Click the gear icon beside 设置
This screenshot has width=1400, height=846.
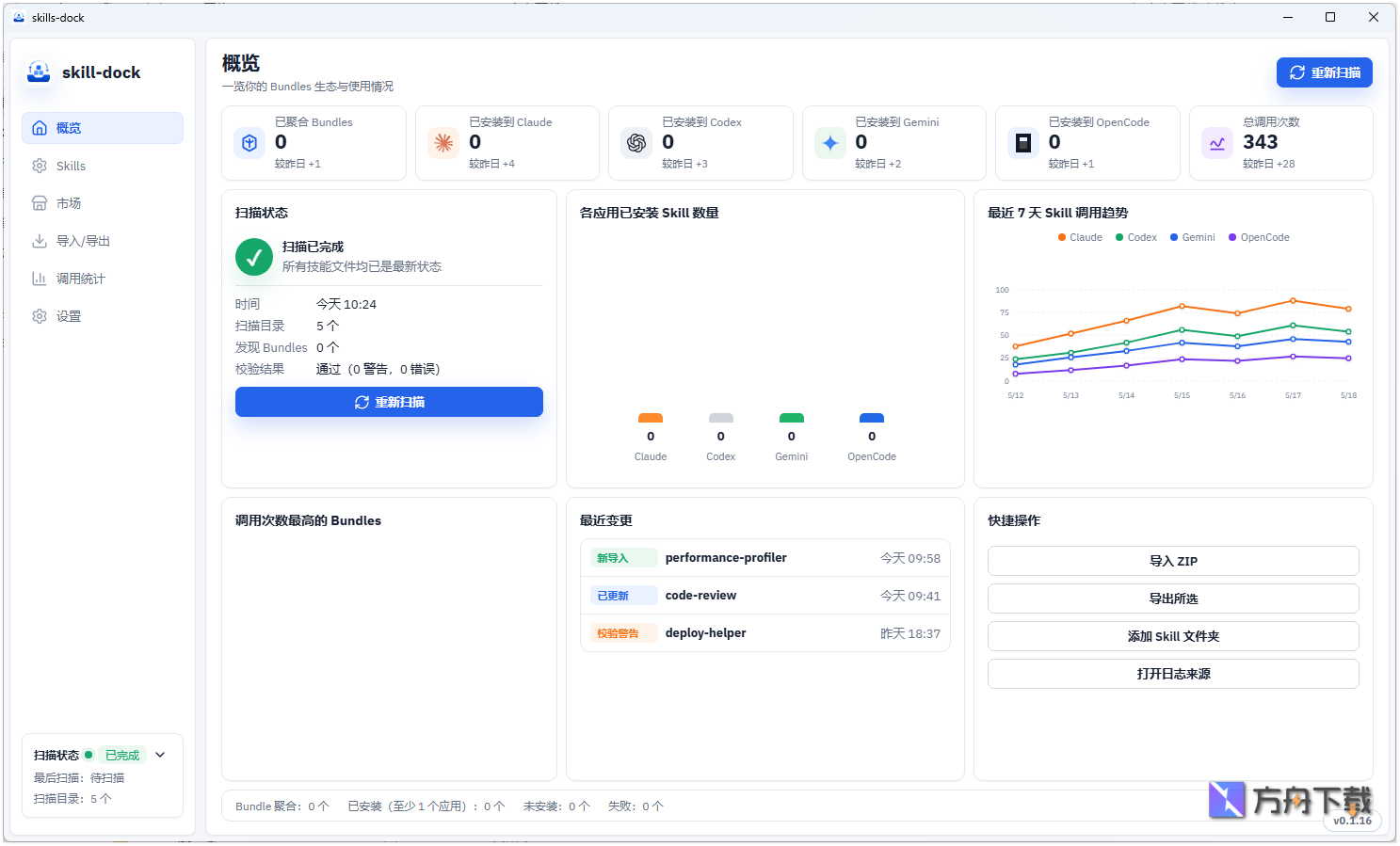point(40,316)
